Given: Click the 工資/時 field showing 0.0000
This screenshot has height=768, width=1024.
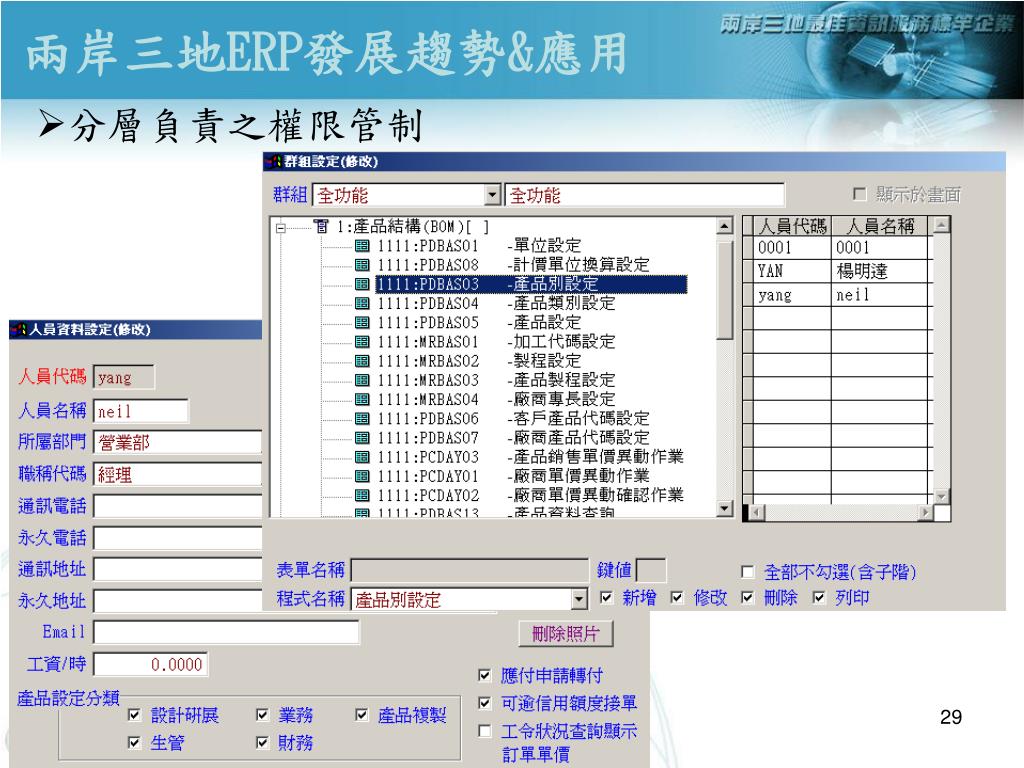Looking at the screenshot, I should [x=151, y=664].
